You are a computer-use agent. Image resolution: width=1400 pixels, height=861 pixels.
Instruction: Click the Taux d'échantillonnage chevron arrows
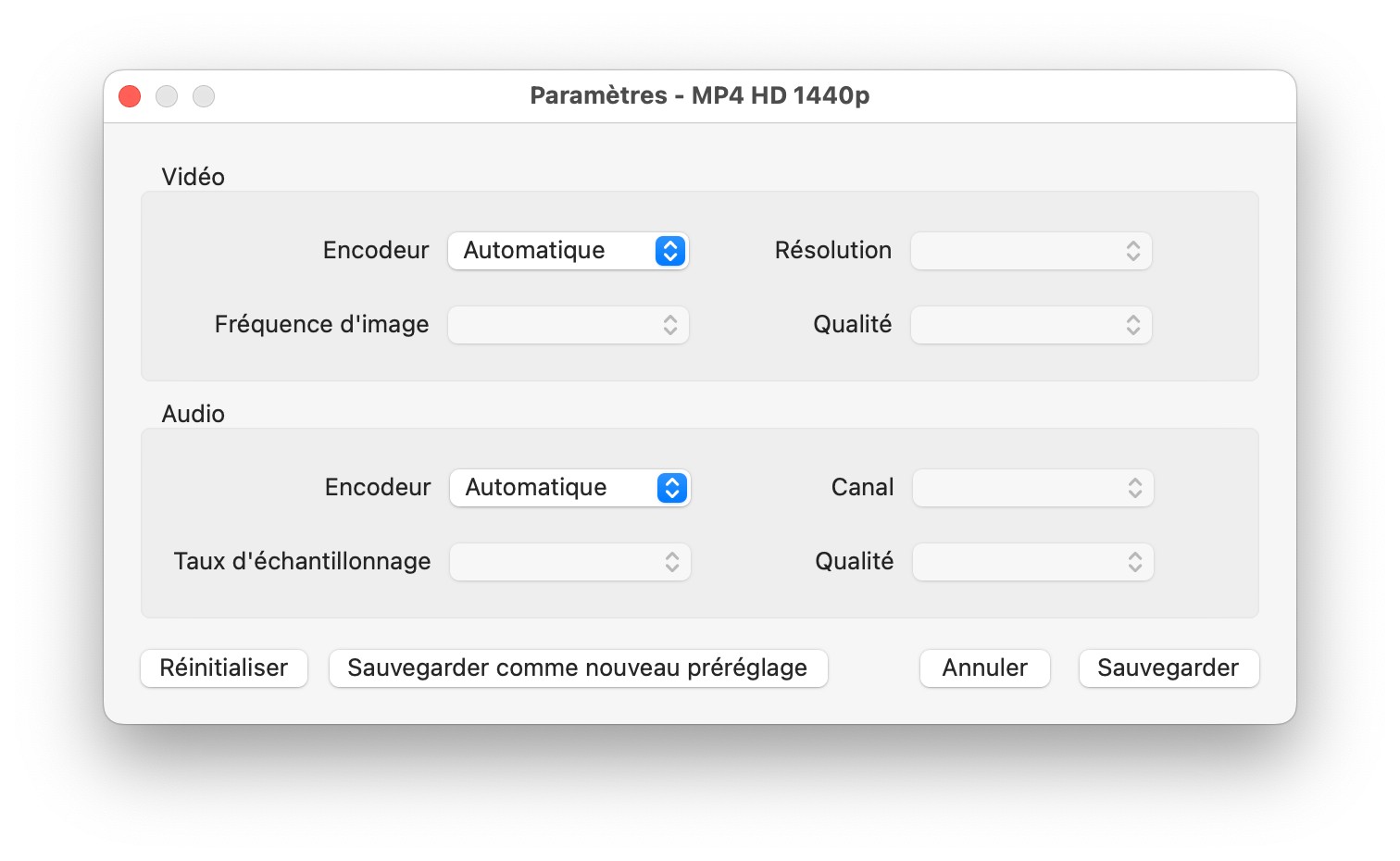click(x=672, y=562)
